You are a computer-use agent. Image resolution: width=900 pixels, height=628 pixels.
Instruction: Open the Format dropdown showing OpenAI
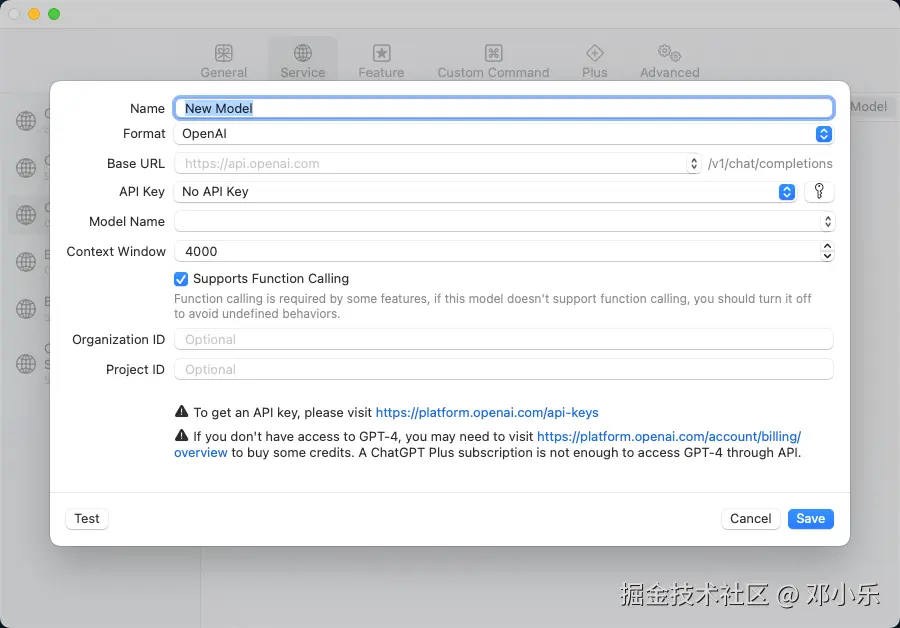point(504,134)
